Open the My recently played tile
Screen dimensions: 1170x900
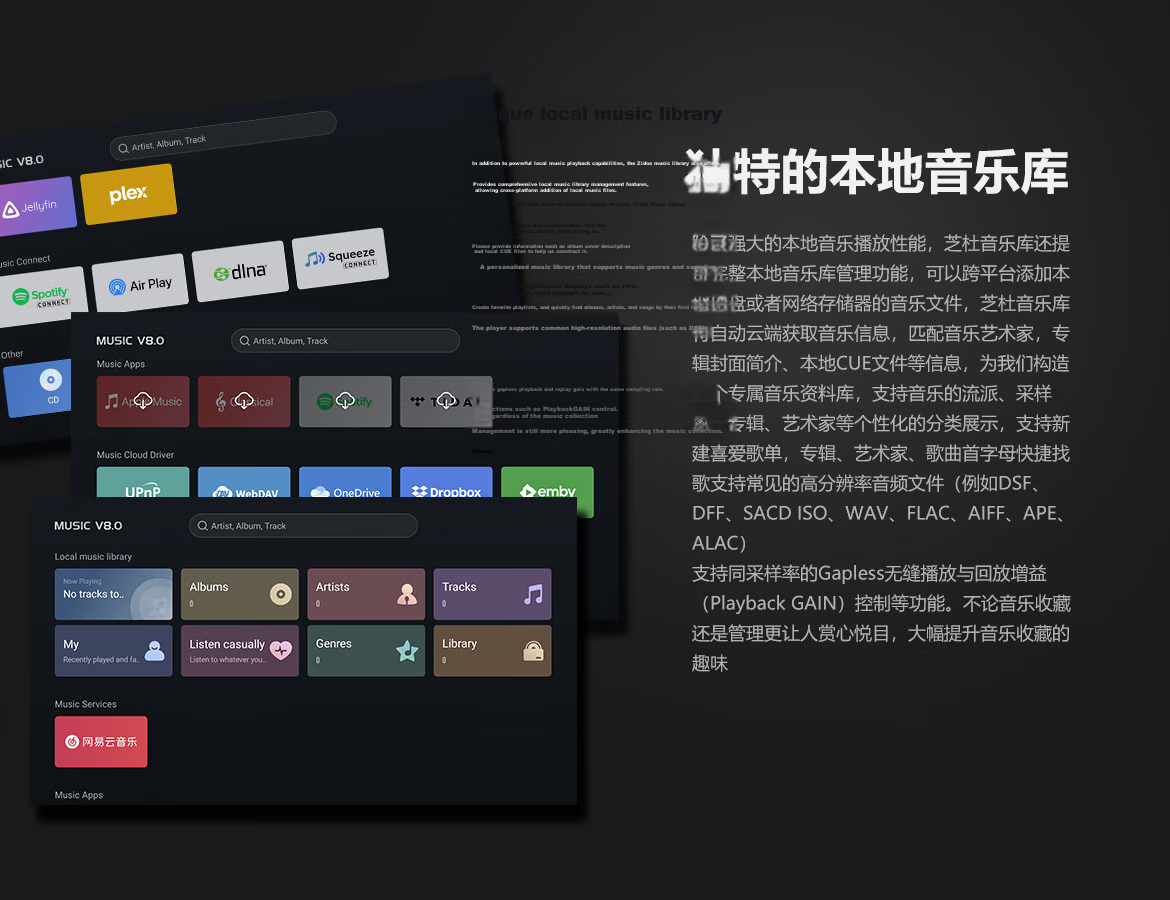113,651
